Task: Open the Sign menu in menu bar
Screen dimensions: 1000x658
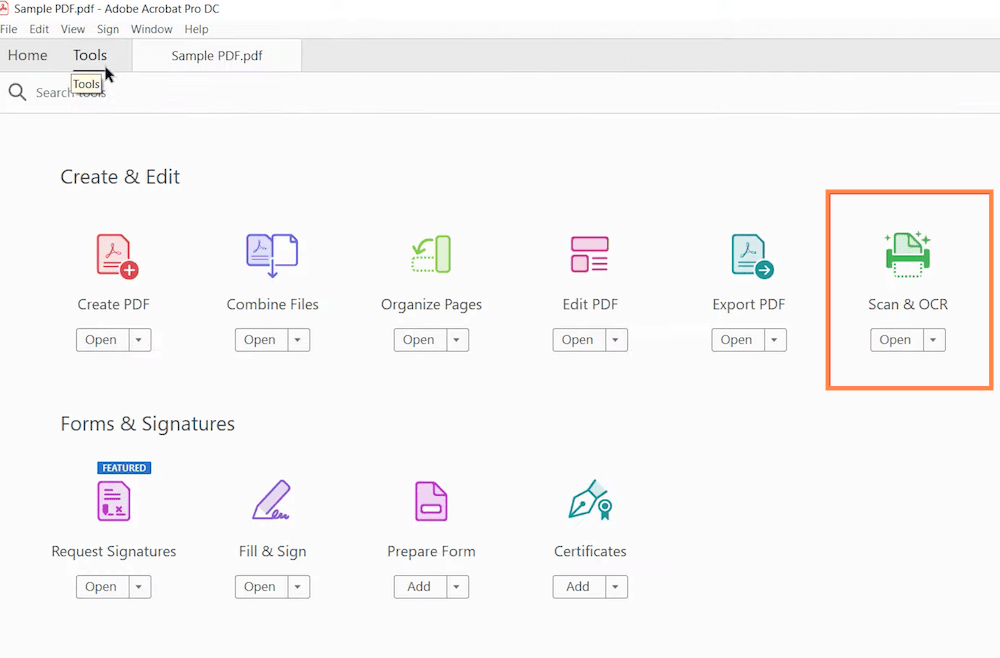Action: tap(107, 29)
